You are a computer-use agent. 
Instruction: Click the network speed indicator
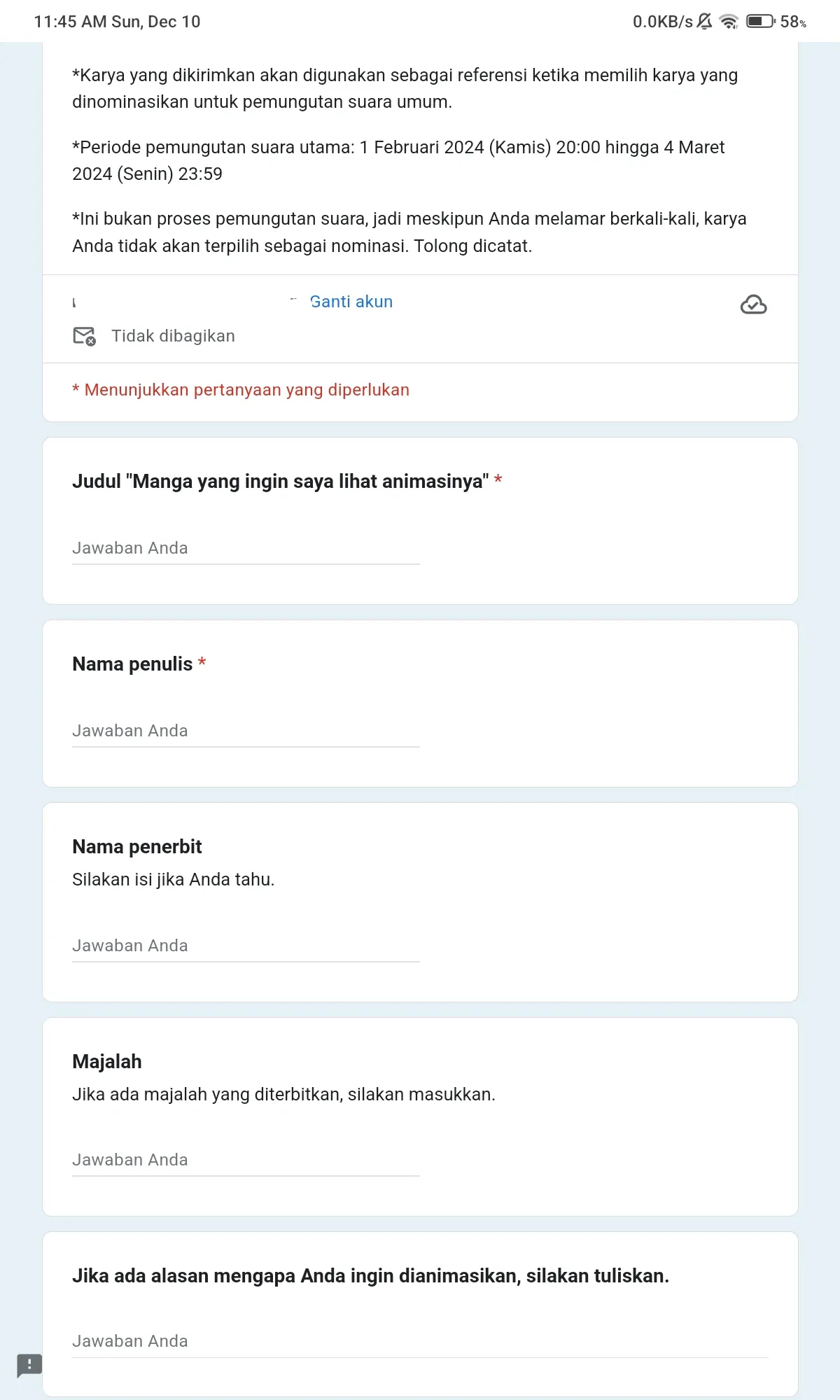(x=662, y=22)
